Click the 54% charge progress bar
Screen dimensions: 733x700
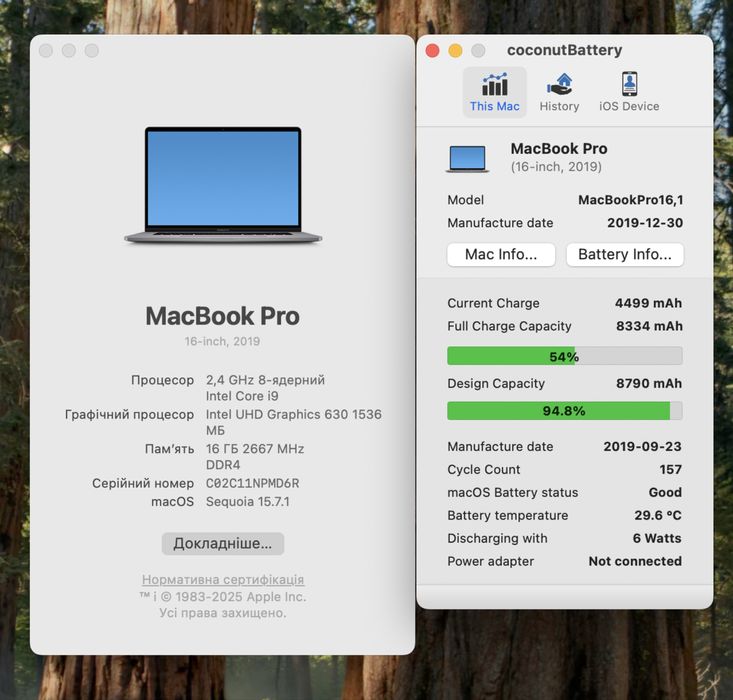click(565, 356)
